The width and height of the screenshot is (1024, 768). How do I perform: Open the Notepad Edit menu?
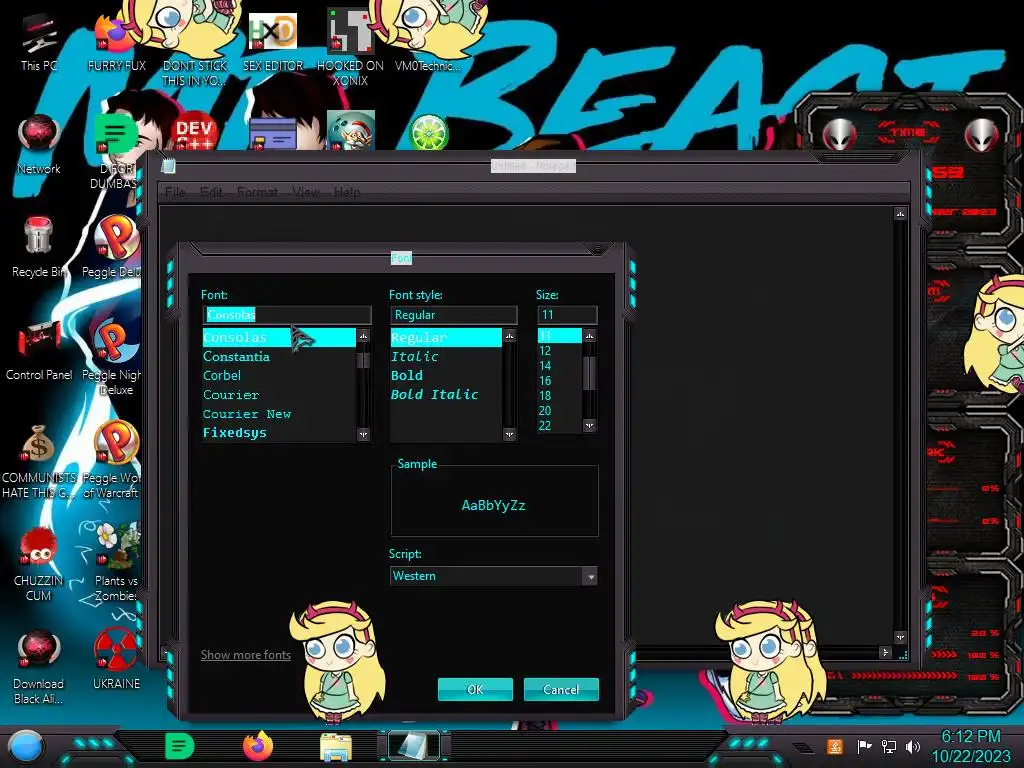pyautogui.click(x=211, y=192)
